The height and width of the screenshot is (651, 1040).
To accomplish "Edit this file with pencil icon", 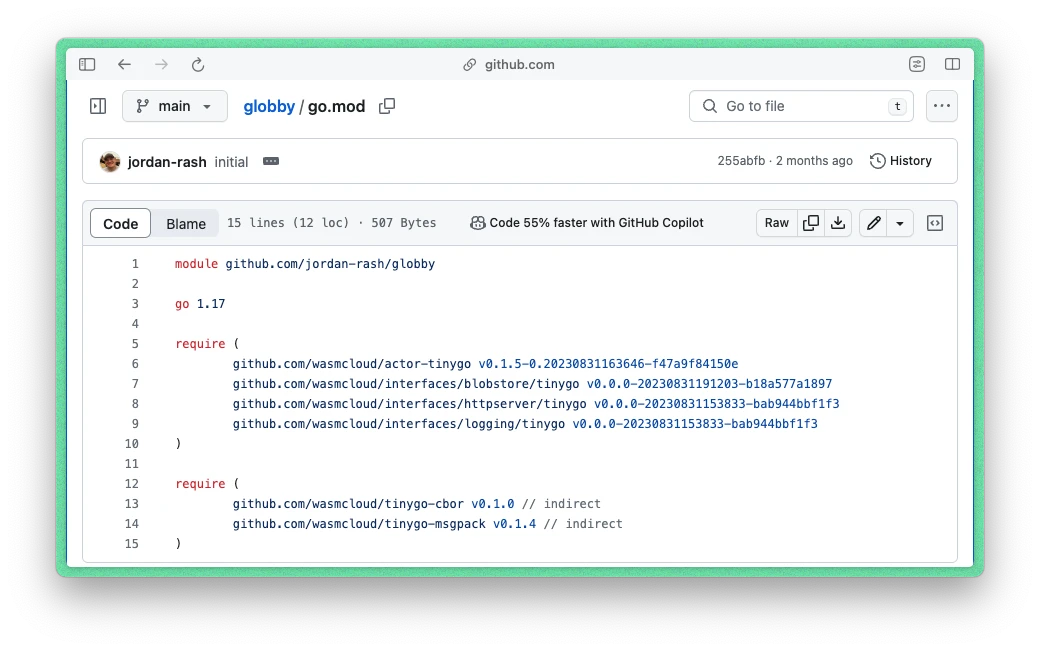I will pos(874,223).
